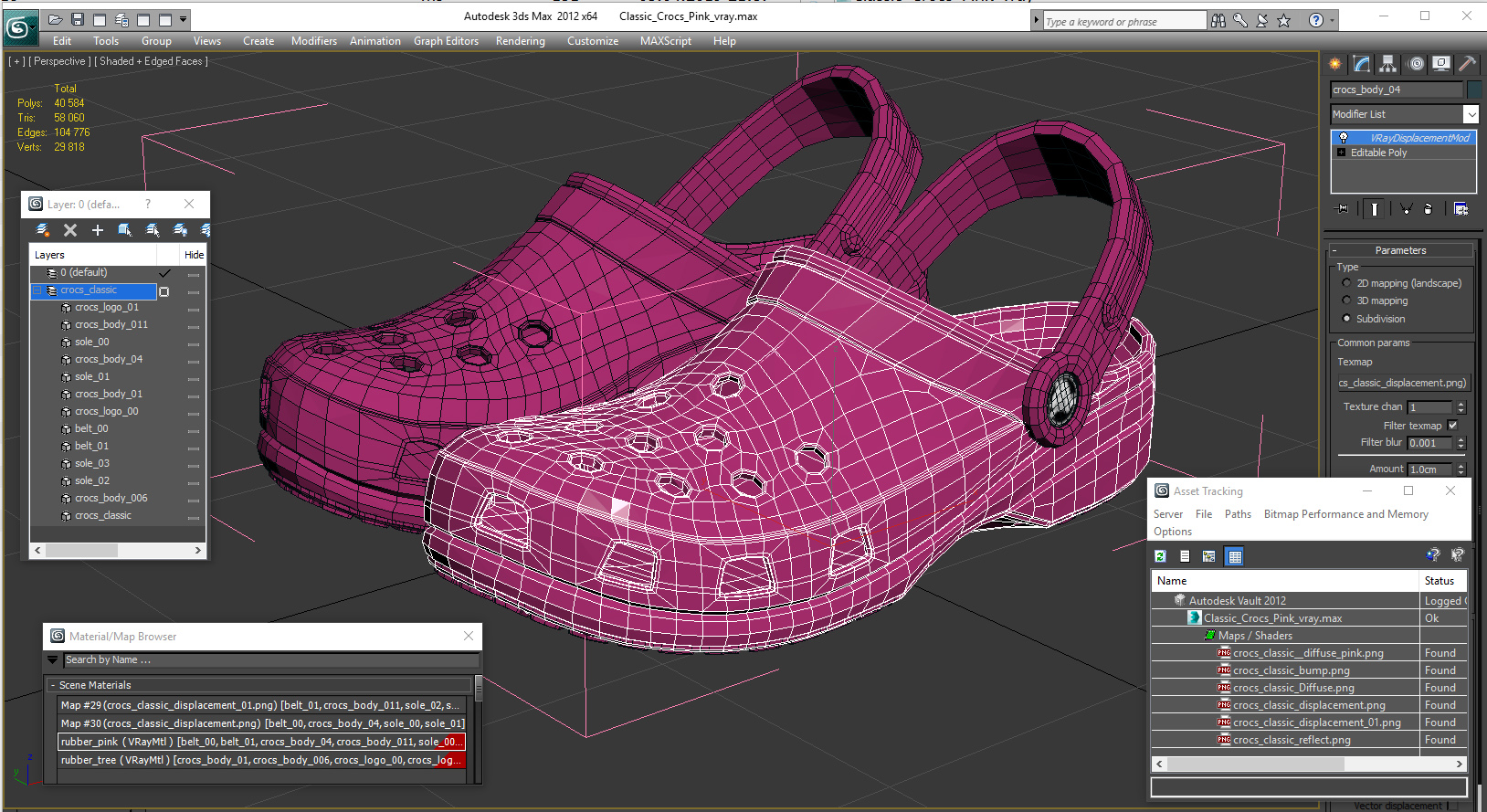Open the Help icon dropdown arrow
Image resolution: width=1487 pixels, height=812 pixels.
1331,20
